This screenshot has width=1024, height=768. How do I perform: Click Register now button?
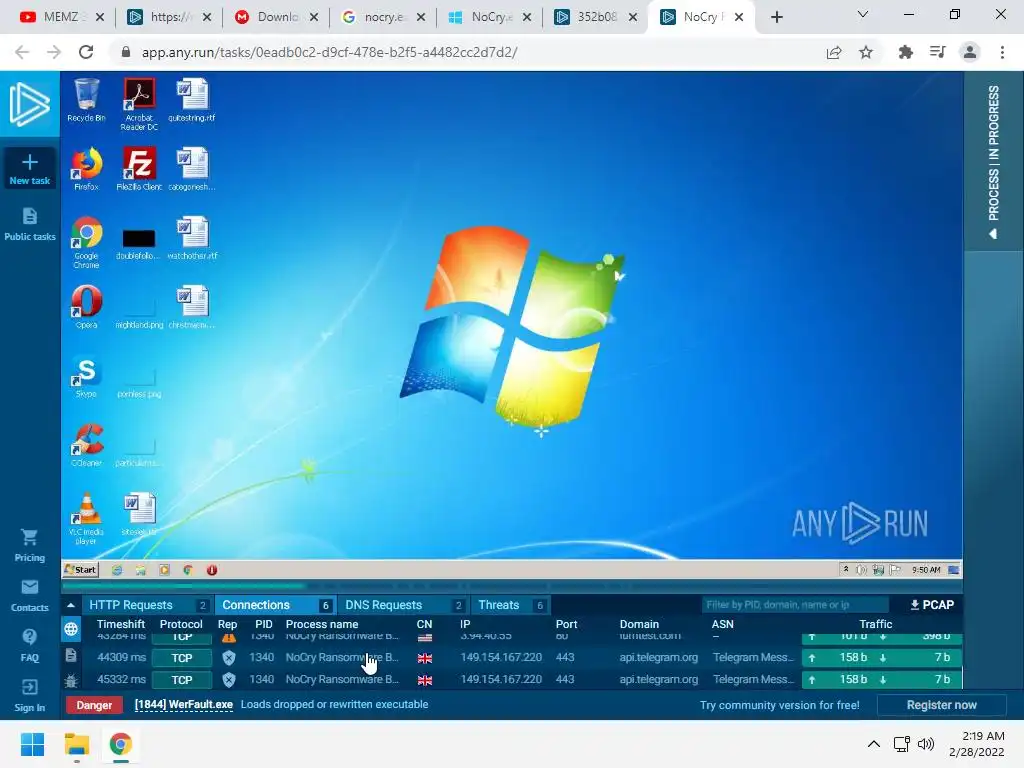click(941, 705)
